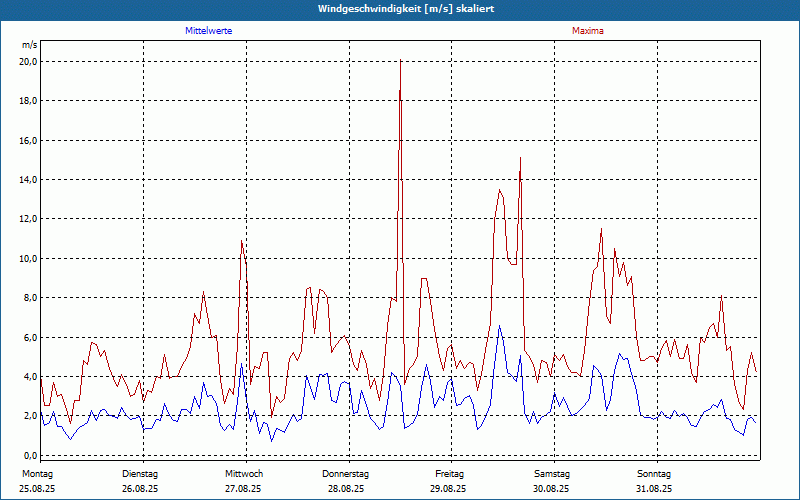Select the Donnerstag day label
Screen dimensions: 800x500
(x=346, y=473)
